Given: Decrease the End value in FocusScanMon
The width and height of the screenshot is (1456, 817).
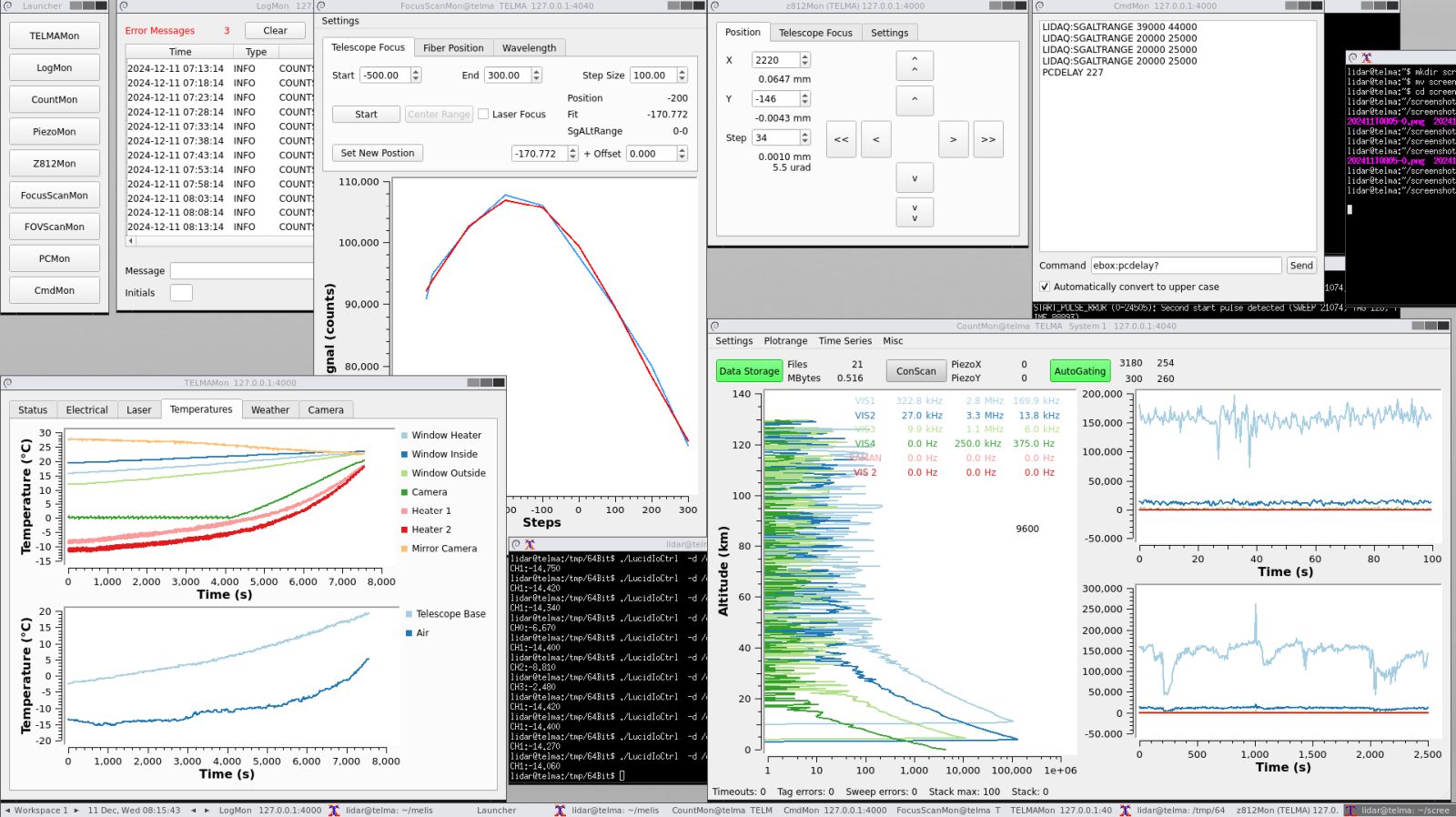Looking at the screenshot, I should coord(536,79).
